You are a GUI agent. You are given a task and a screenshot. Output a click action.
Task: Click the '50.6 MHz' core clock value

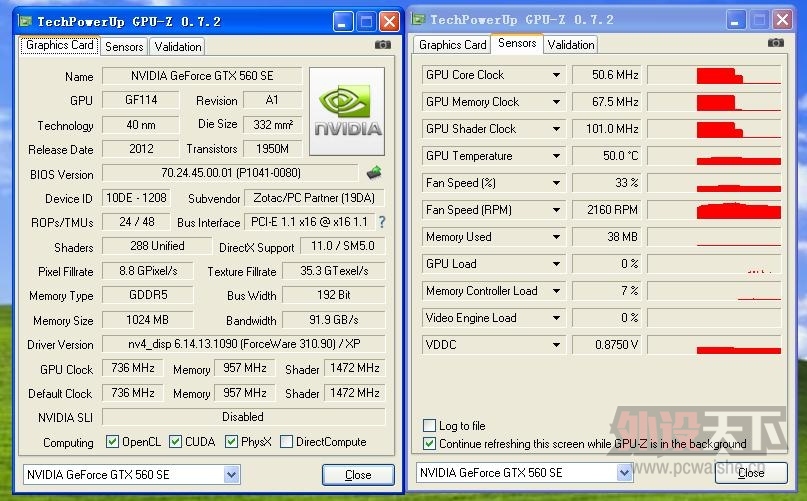click(x=606, y=75)
